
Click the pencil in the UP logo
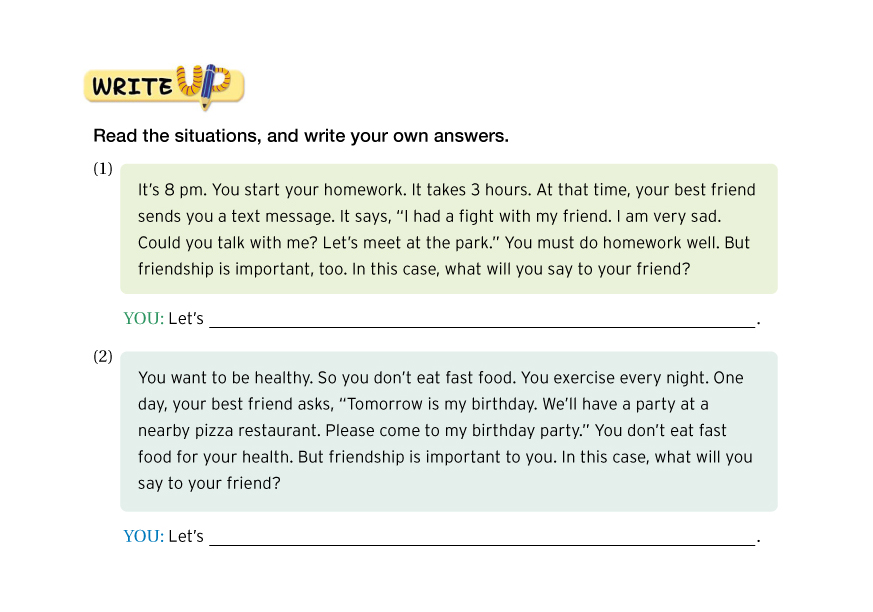208,87
